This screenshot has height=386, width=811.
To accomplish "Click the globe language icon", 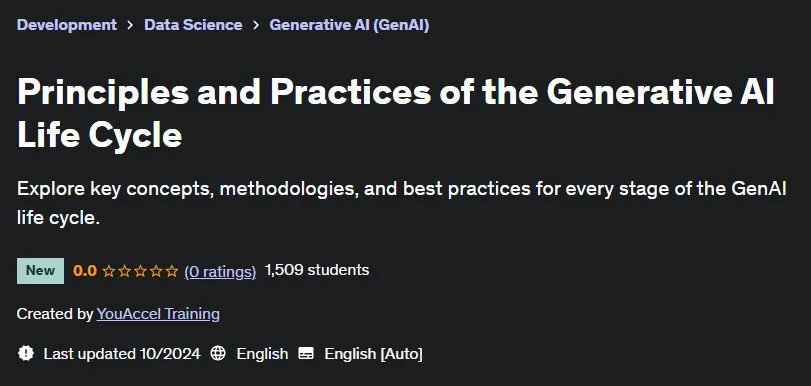I will tap(218, 353).
